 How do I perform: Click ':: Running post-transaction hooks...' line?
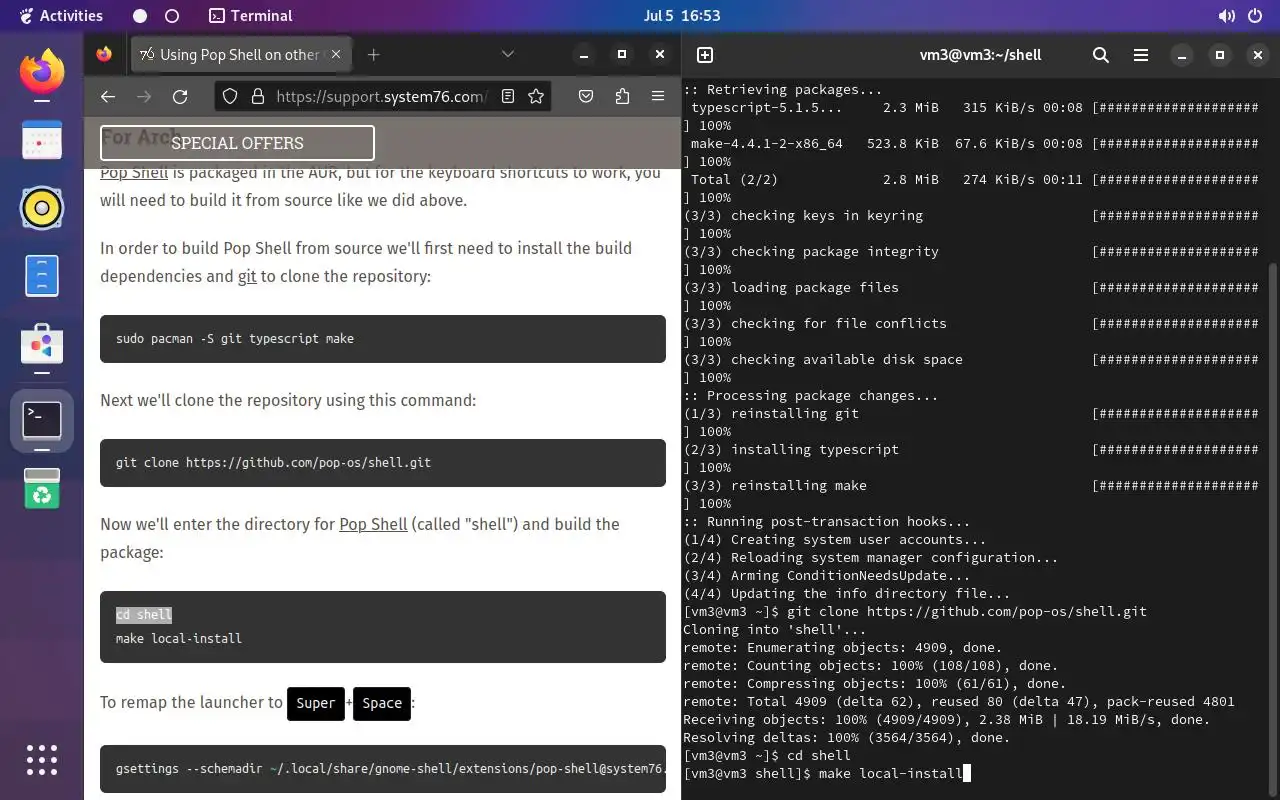(x=827, y=521)
